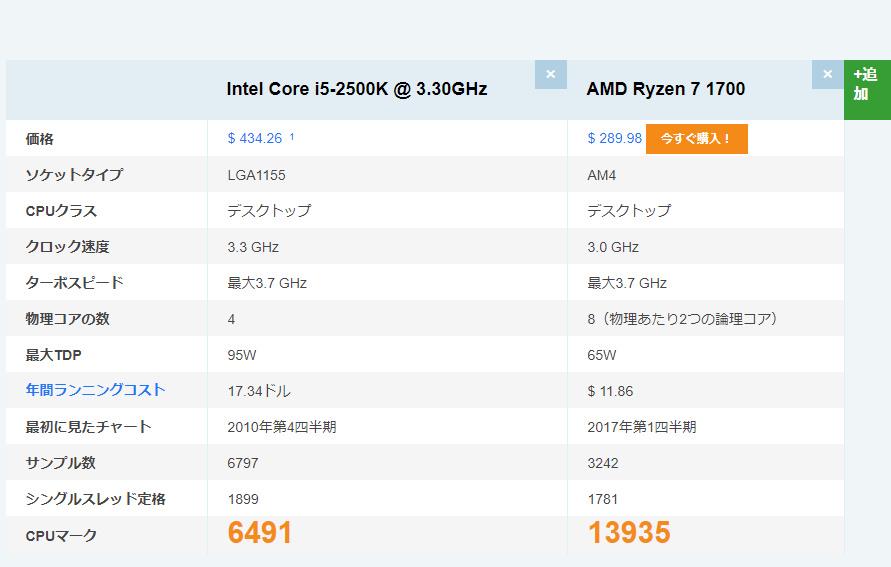Click the AM4 socket value
The image size is (891, 567).
click(602, 175)
